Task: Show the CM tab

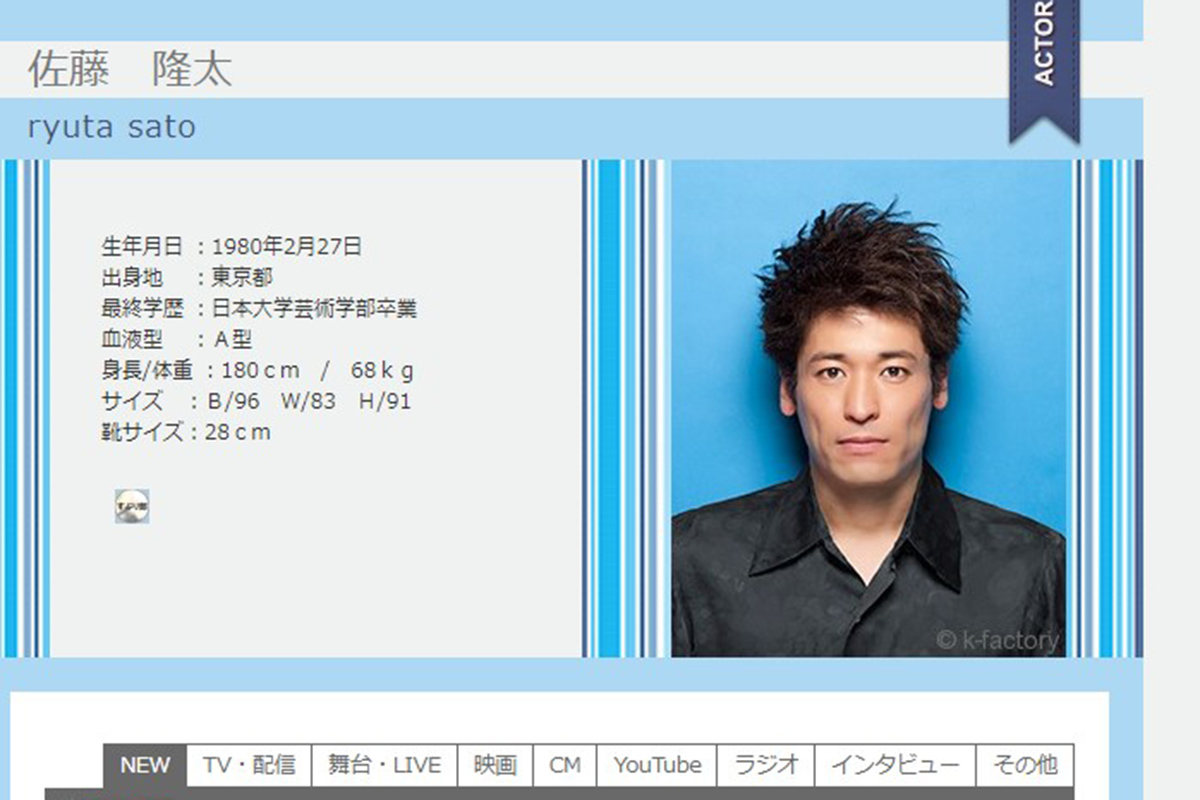Action: (x=565, y=766)
